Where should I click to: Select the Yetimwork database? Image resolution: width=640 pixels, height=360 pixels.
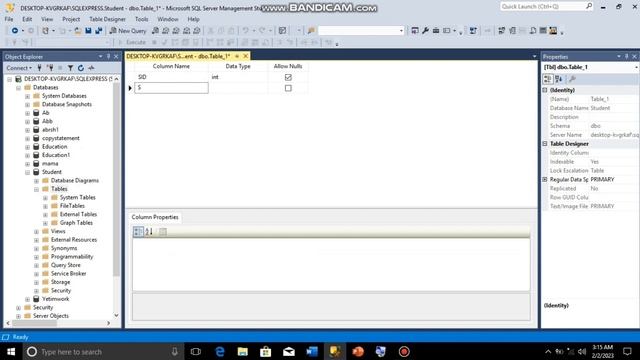click(56, 299)
